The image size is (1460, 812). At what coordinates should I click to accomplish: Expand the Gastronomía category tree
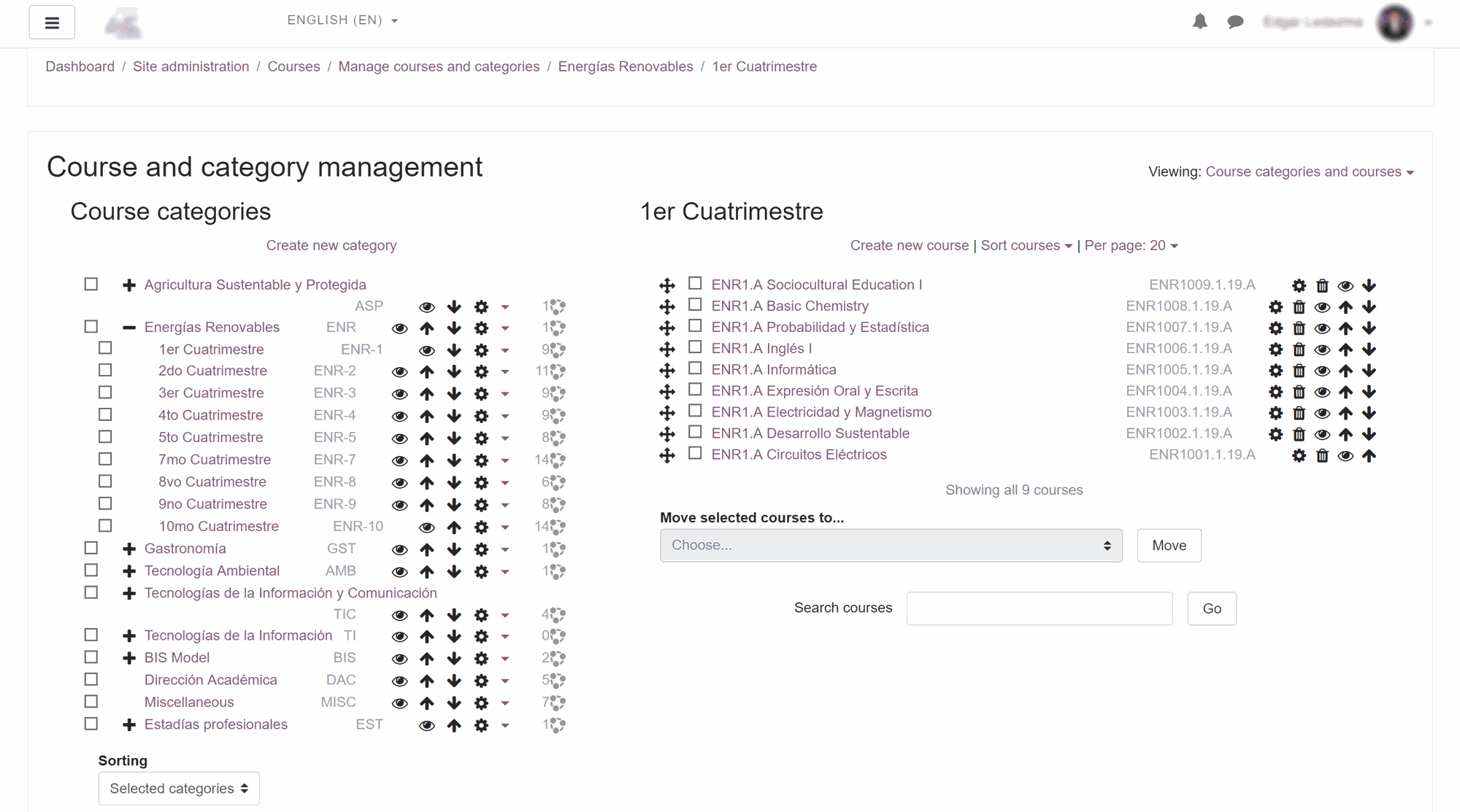pos(129,549)
